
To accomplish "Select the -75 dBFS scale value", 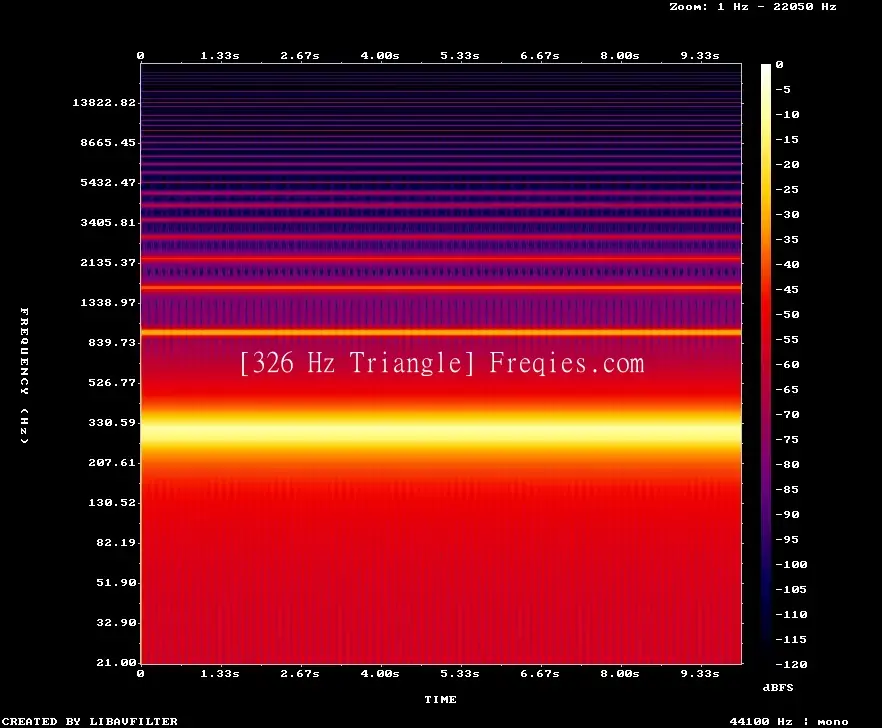I will pyautogui.click(x=788, y=439).
